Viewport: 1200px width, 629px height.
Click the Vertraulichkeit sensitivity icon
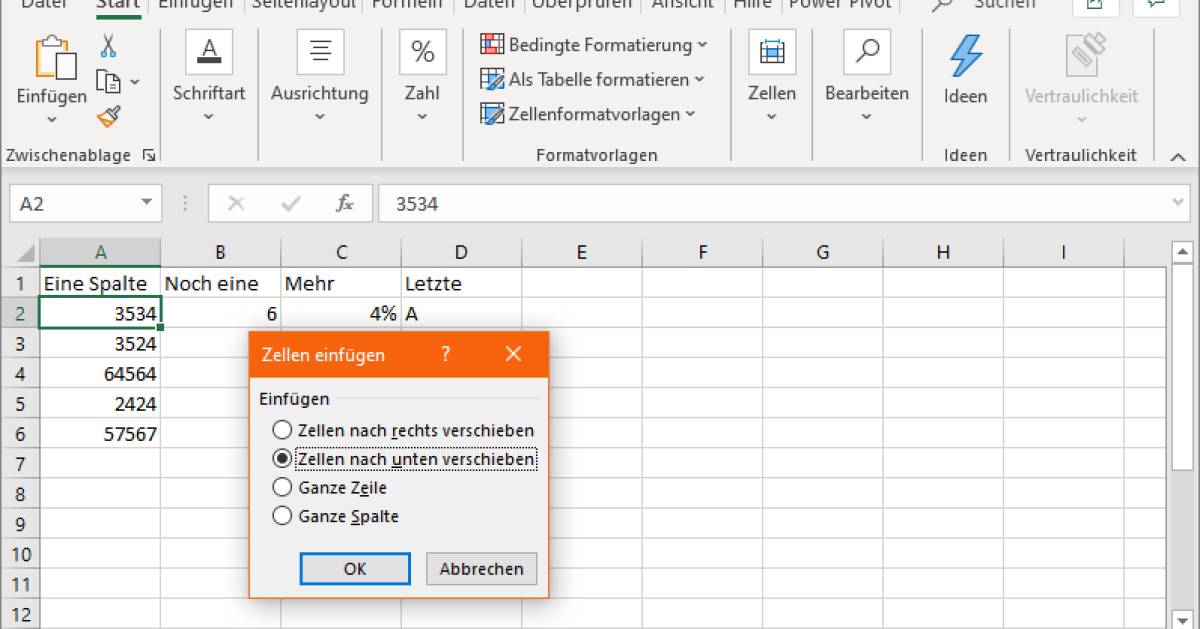(x=1083, y=55)
